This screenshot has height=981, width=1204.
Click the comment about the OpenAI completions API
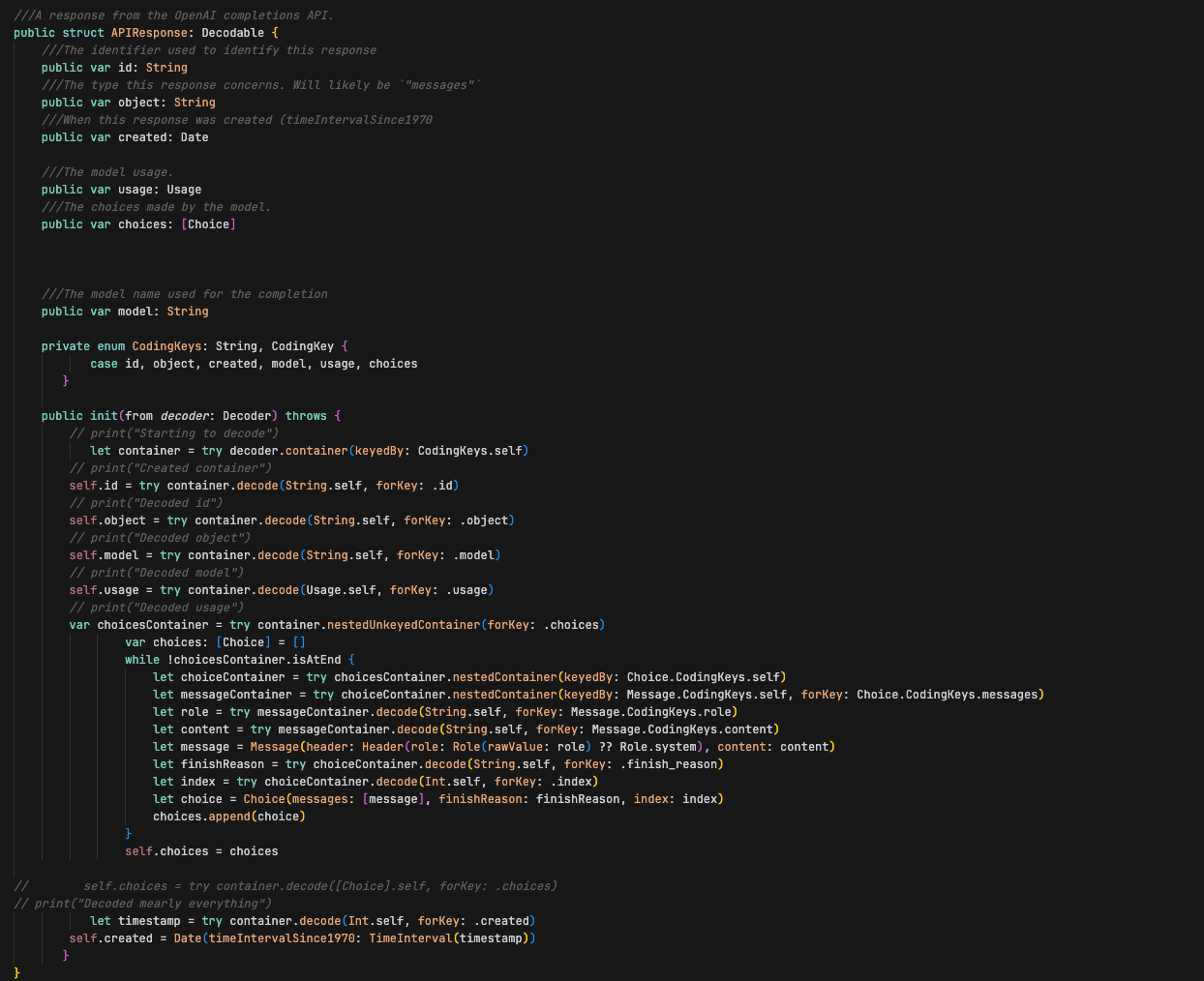pos(174,15)
